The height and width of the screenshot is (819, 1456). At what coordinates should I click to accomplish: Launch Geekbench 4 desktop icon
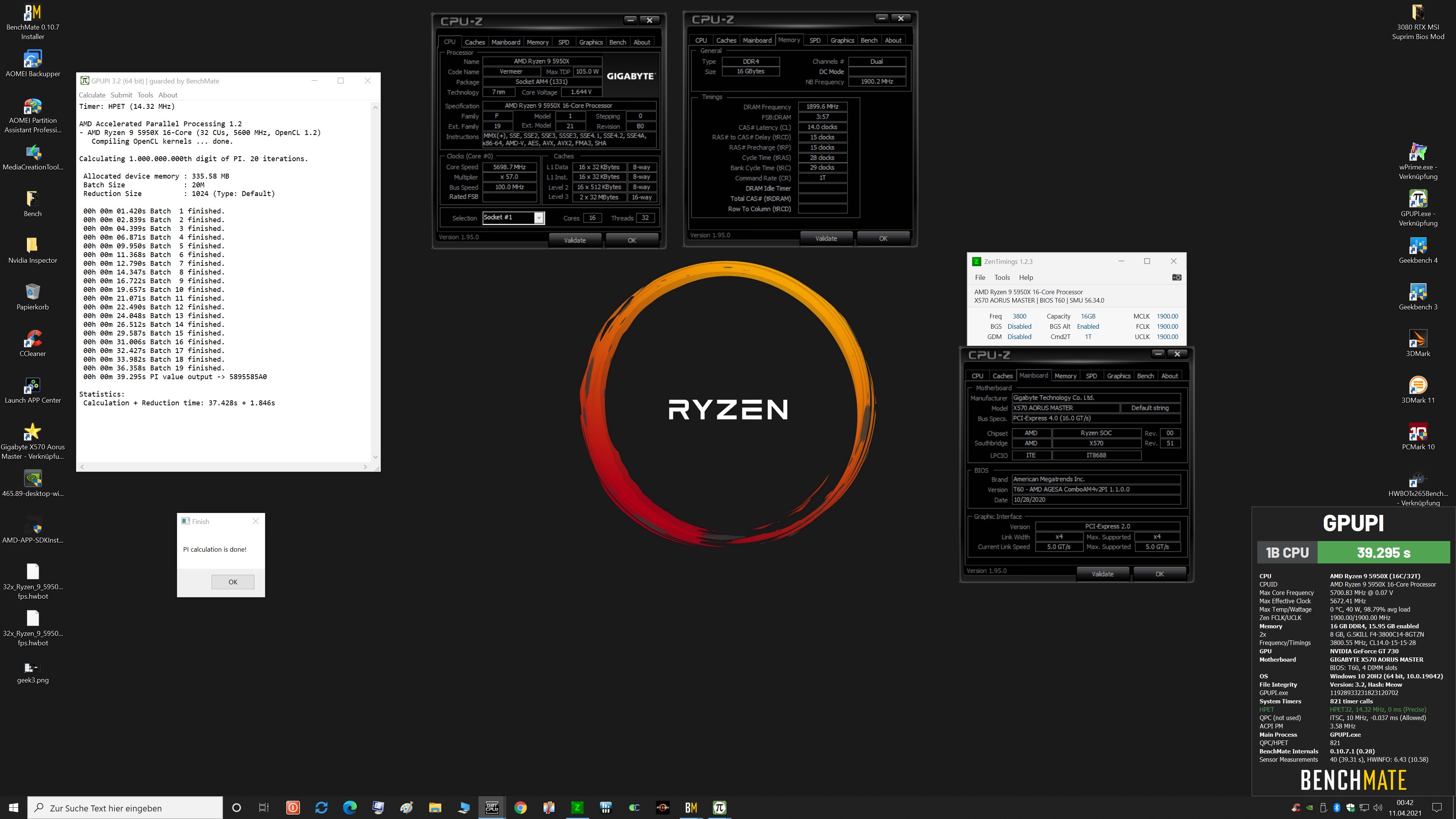(1418, 250)
